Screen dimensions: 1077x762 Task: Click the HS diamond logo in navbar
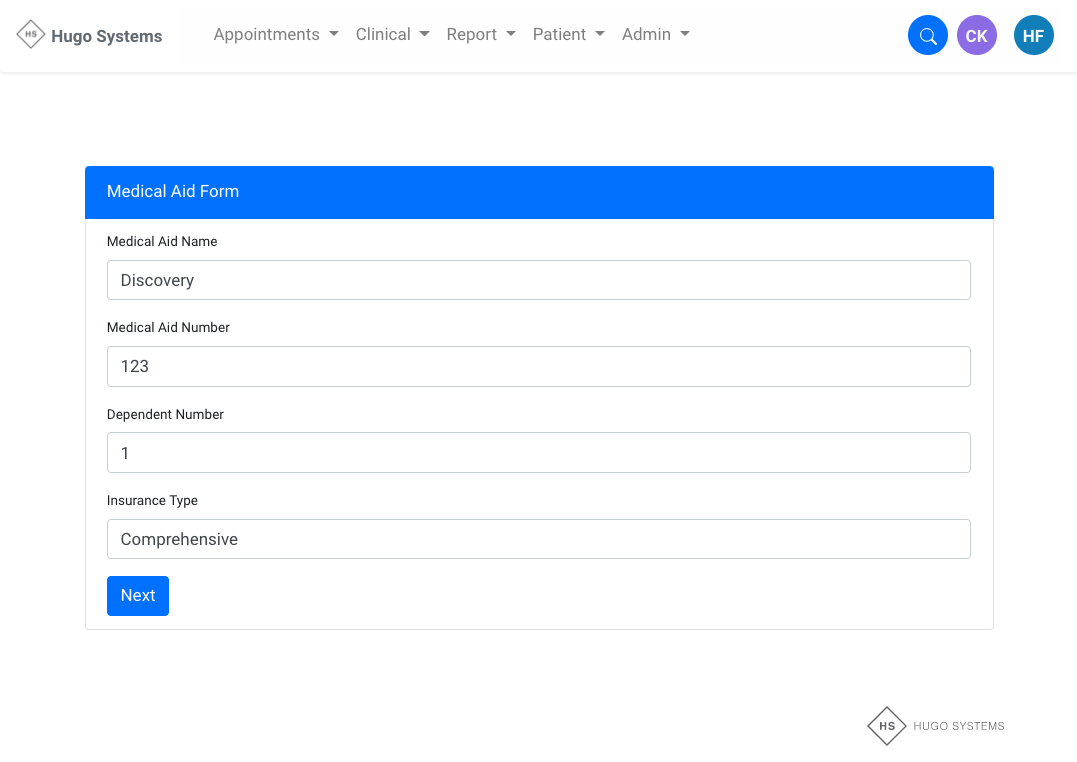click(31, 35)
